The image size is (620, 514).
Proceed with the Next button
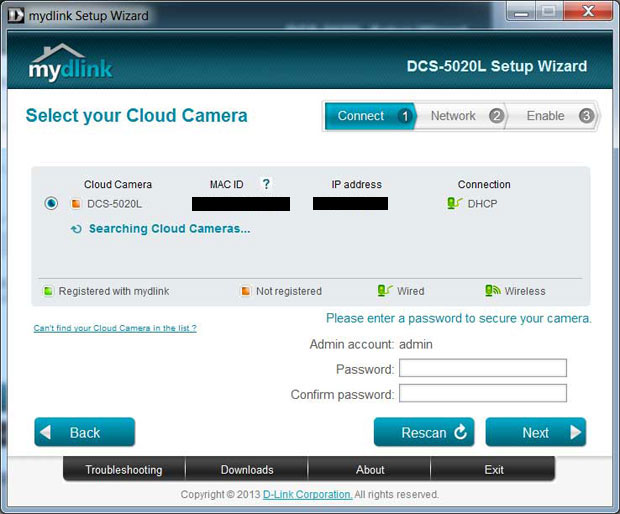tap(536, 432)
